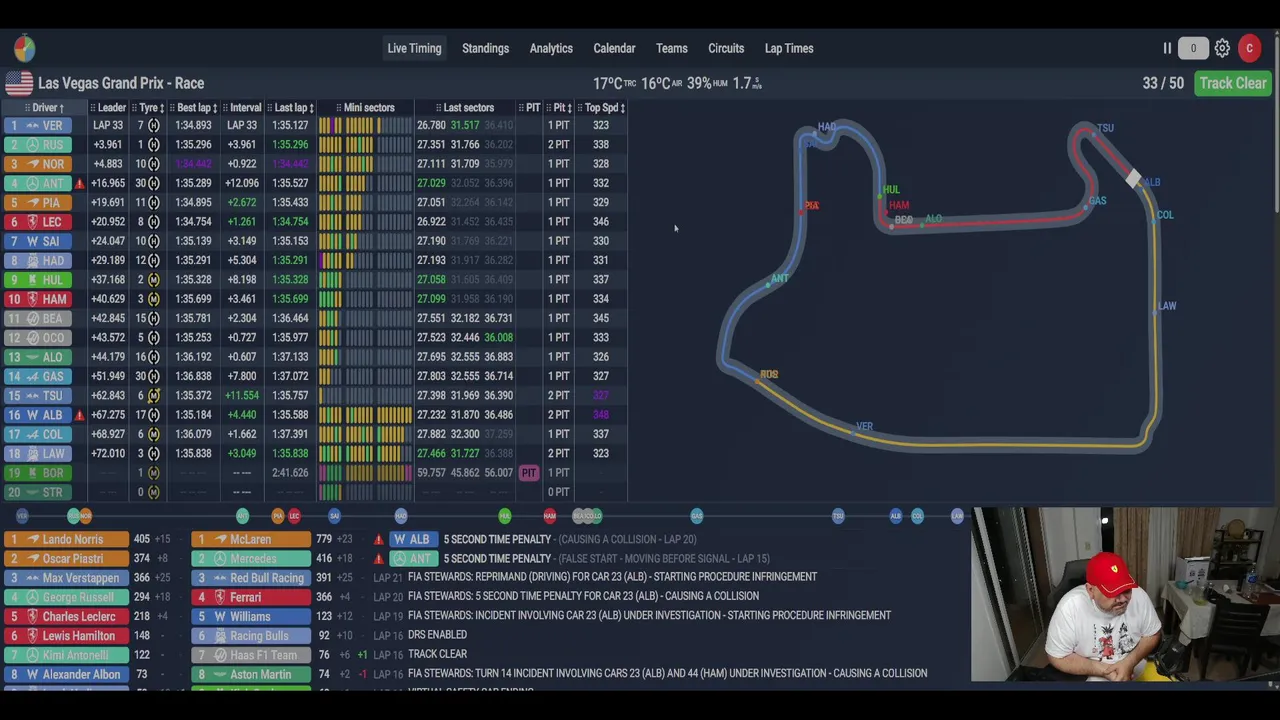The image size is (1280, 720).
Task: Open the Calendar tab
Action: pyautogui.click(x=614, y=48)
